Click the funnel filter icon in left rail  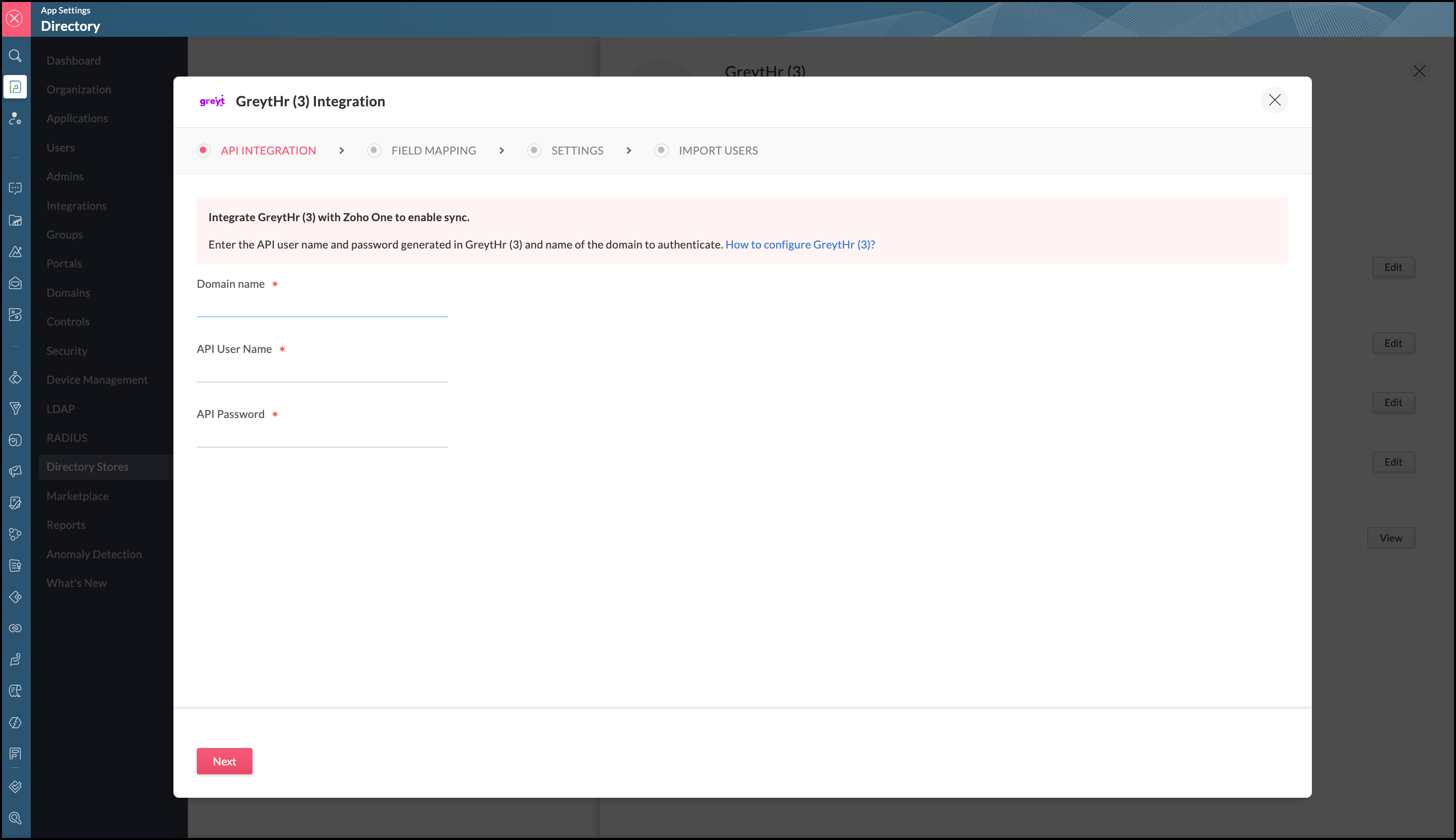click(15, 409)
